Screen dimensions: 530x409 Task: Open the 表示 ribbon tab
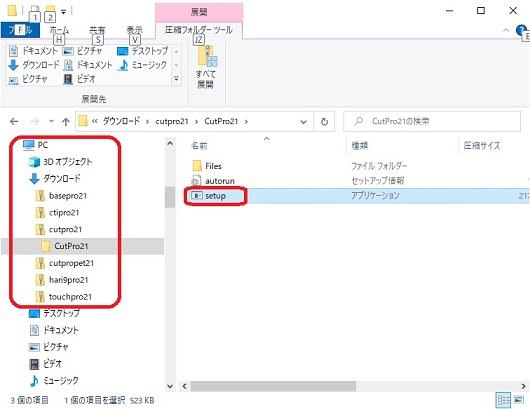[135, 30]
